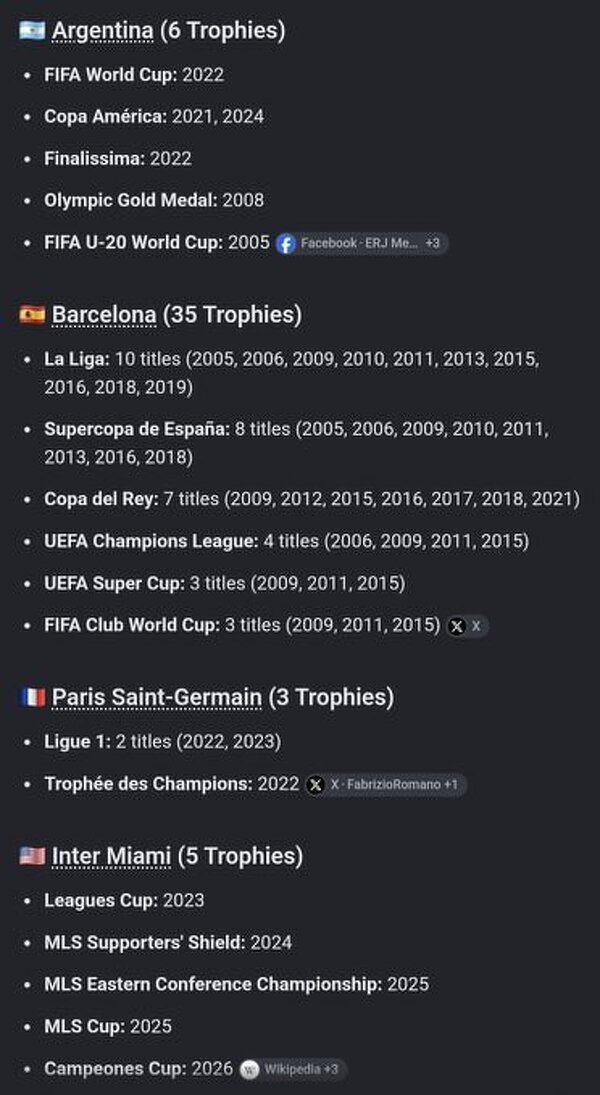Expand the +3 sources next to Wikipedia

click(x=331, y=1069)
